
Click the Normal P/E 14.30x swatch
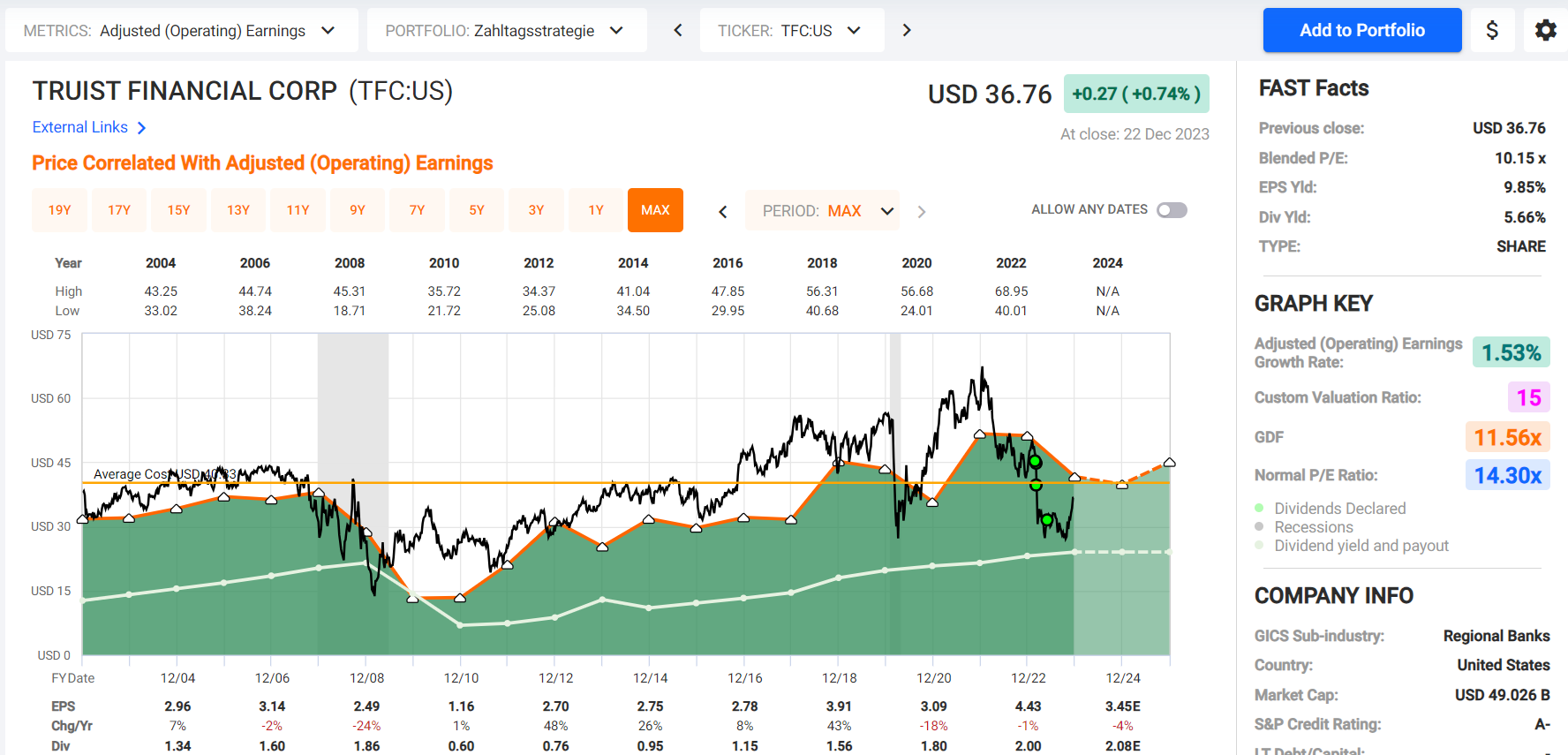pos(1507,475)
